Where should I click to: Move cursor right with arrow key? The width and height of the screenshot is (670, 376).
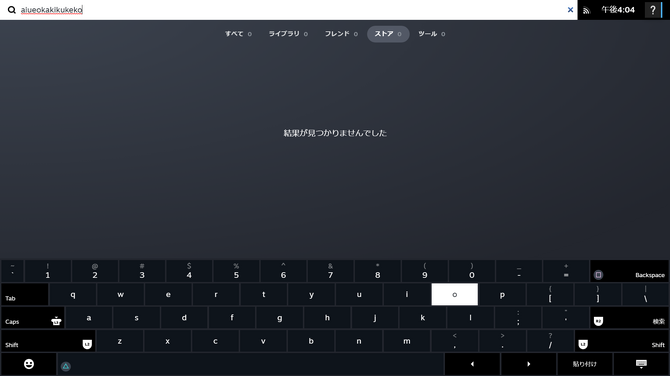click(x=529, y=364)
